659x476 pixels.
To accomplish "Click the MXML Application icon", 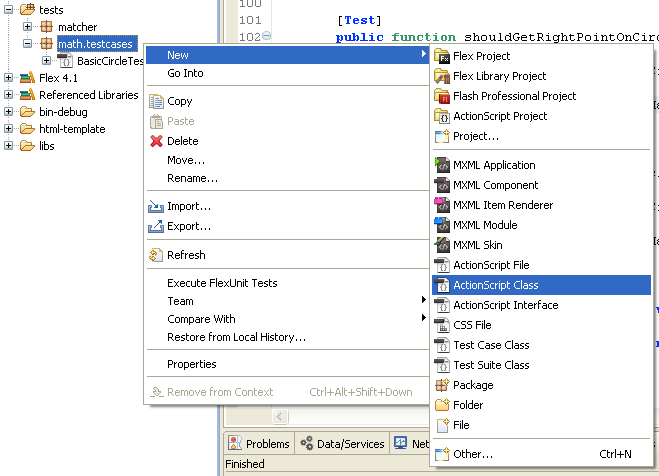I will pyautogui.click(x=443, y=165).
